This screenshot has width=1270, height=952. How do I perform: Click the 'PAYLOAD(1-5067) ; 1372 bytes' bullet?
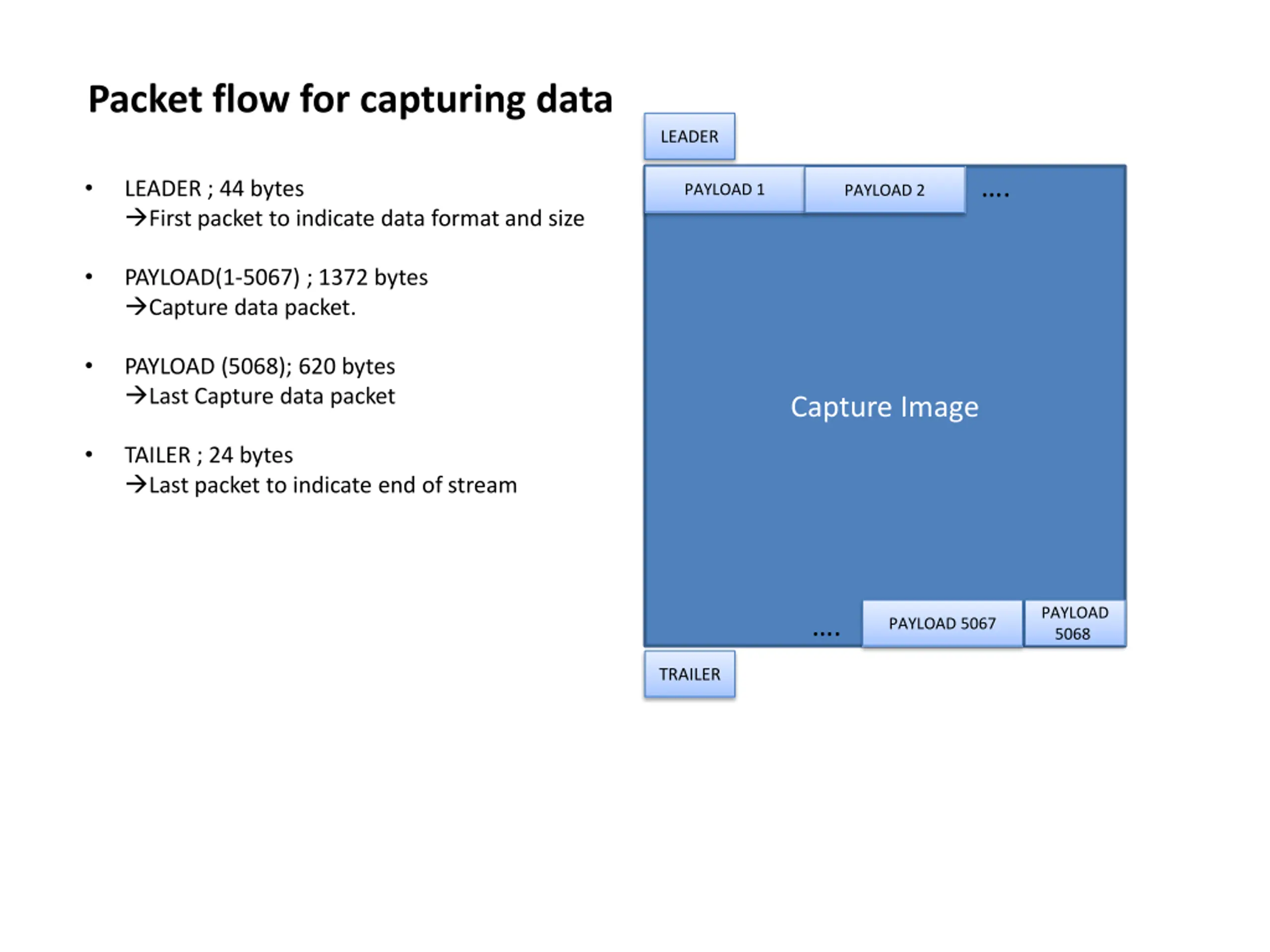(x=276, y=277)
